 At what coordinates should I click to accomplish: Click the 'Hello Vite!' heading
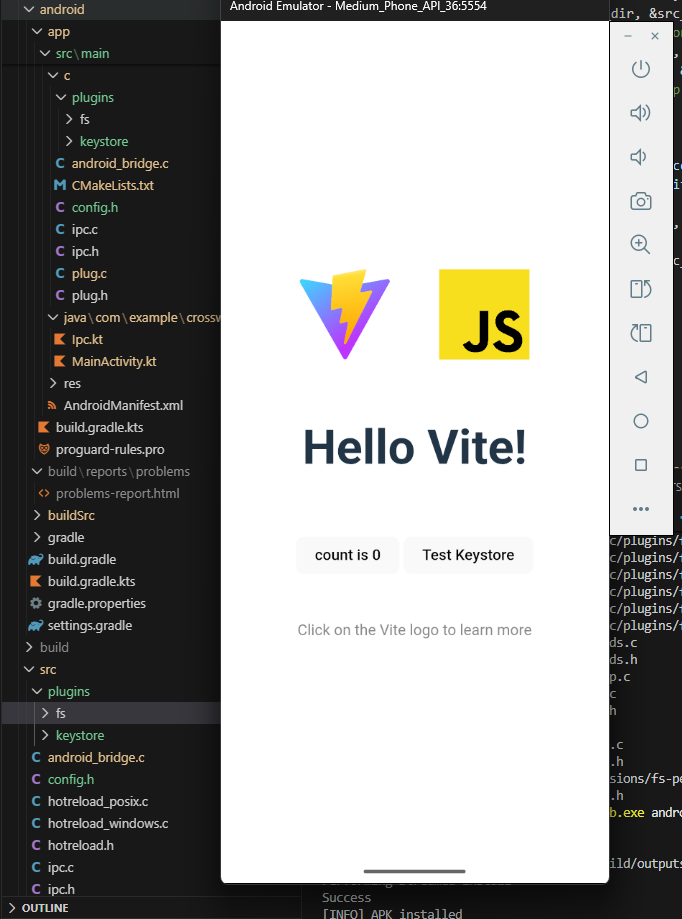pos(414,447)
